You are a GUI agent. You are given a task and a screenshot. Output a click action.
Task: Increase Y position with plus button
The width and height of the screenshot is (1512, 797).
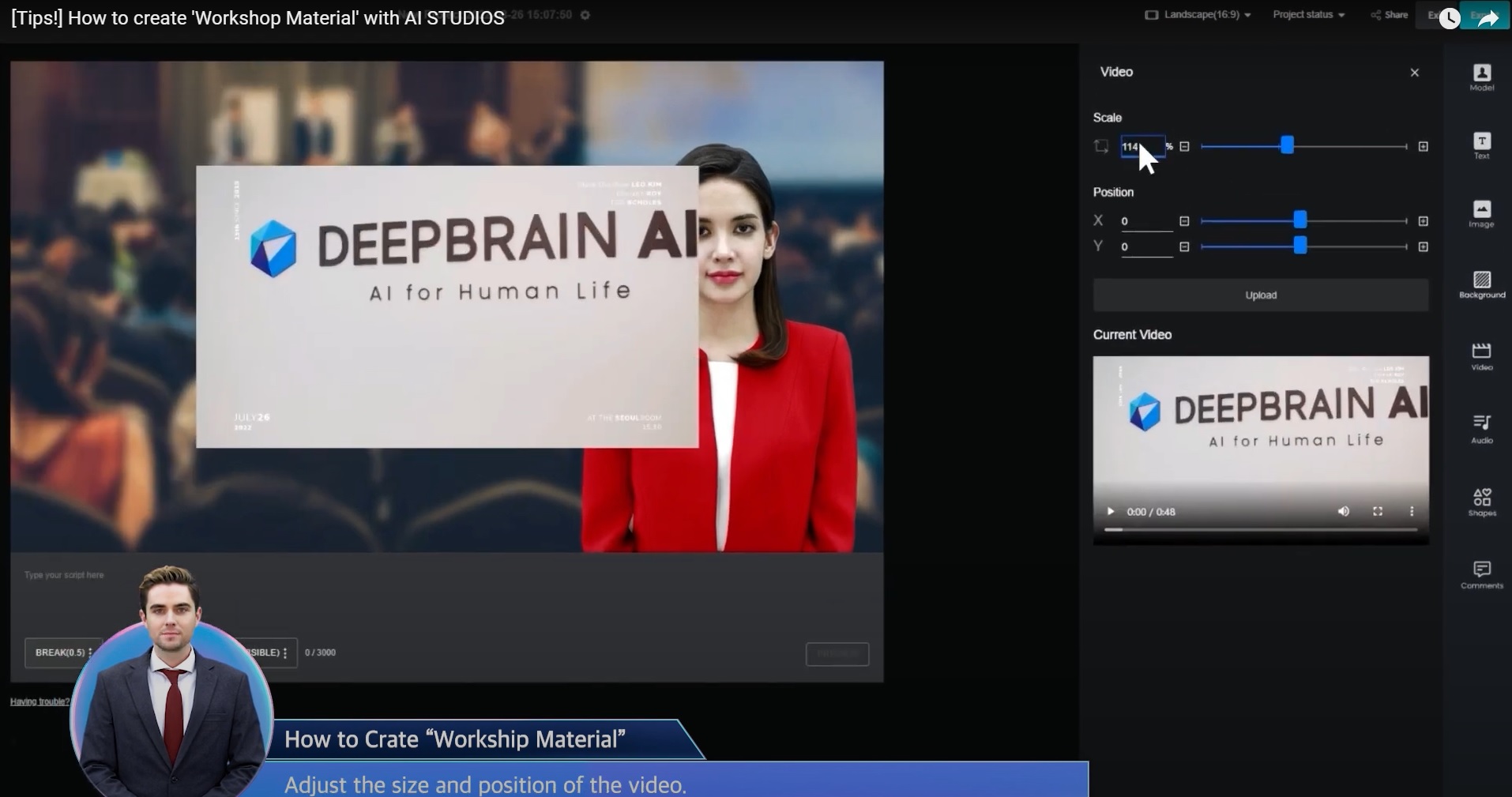tap(1423, 247)
